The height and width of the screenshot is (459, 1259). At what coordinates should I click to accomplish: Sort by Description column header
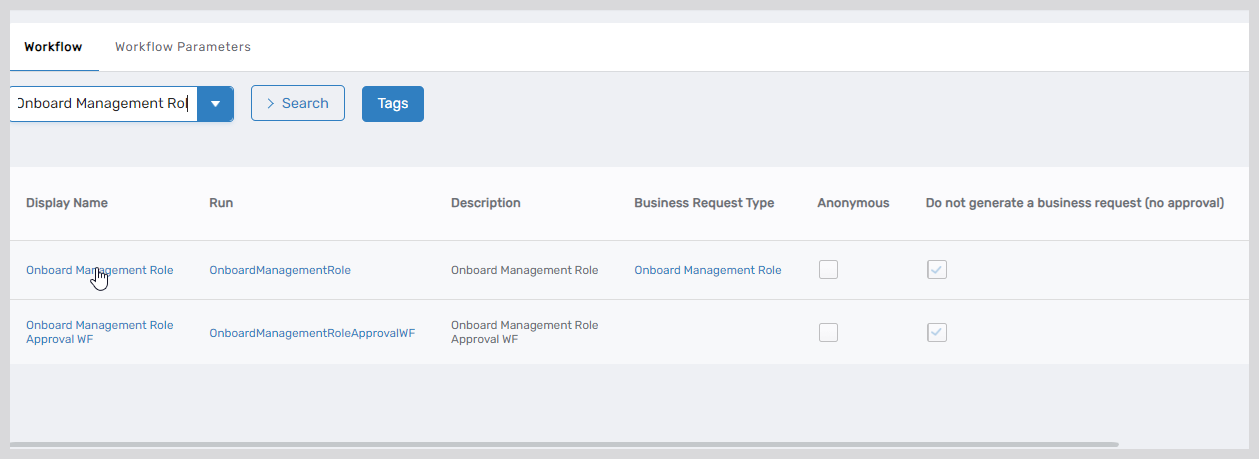[486, 203]
